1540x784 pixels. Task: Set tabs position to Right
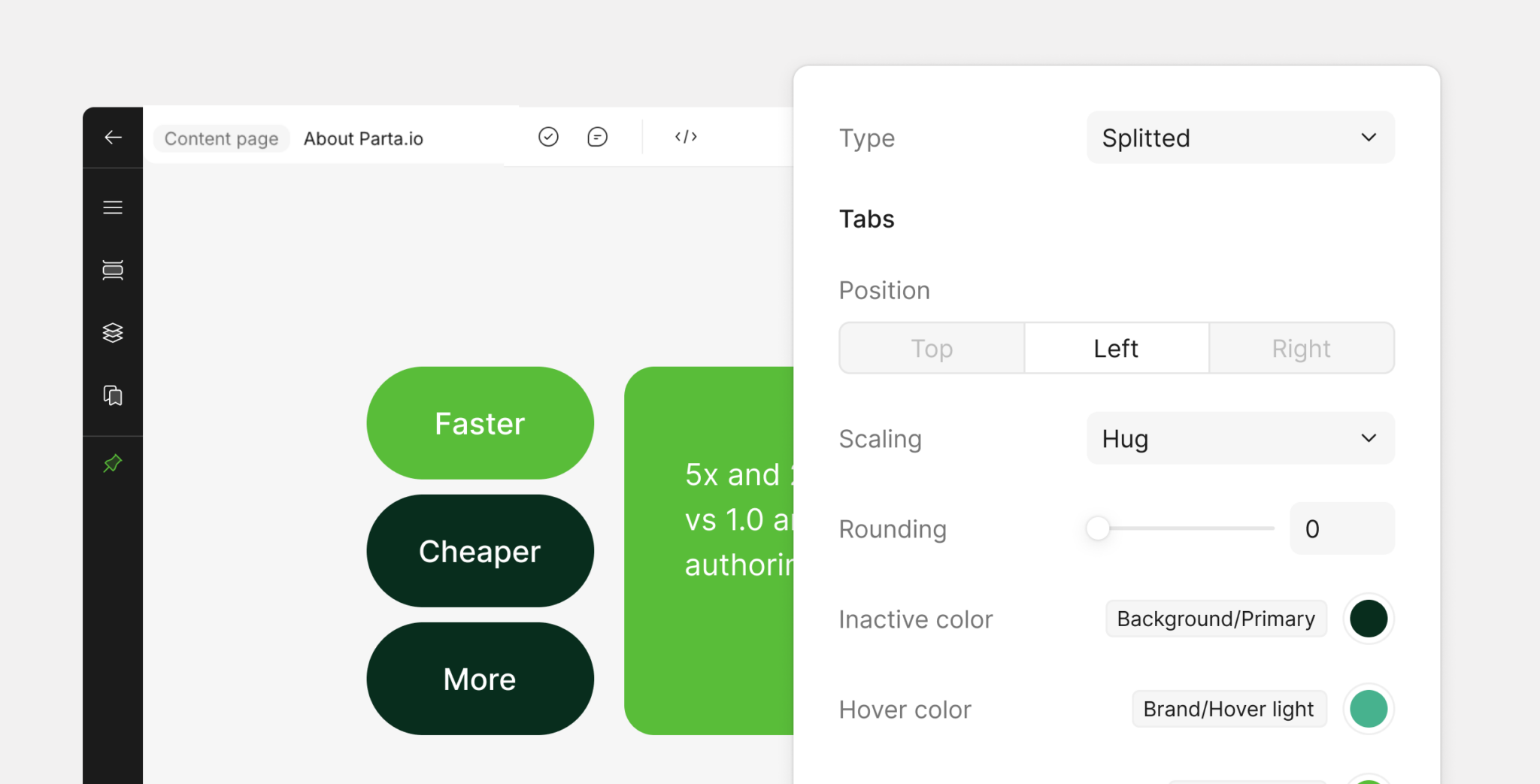pos(1302,348)
